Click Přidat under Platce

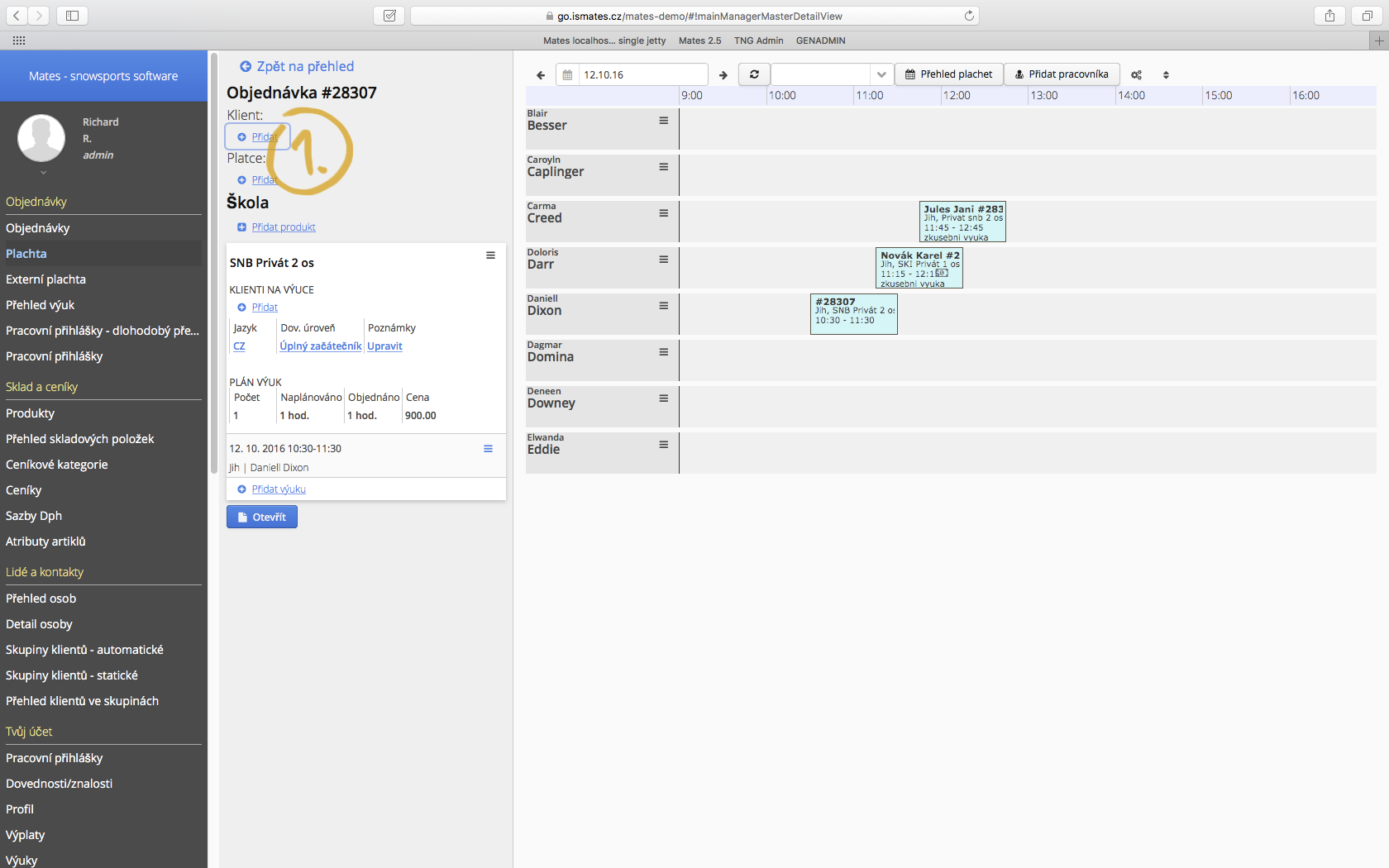pyautogui.click(x=263, y=179)
